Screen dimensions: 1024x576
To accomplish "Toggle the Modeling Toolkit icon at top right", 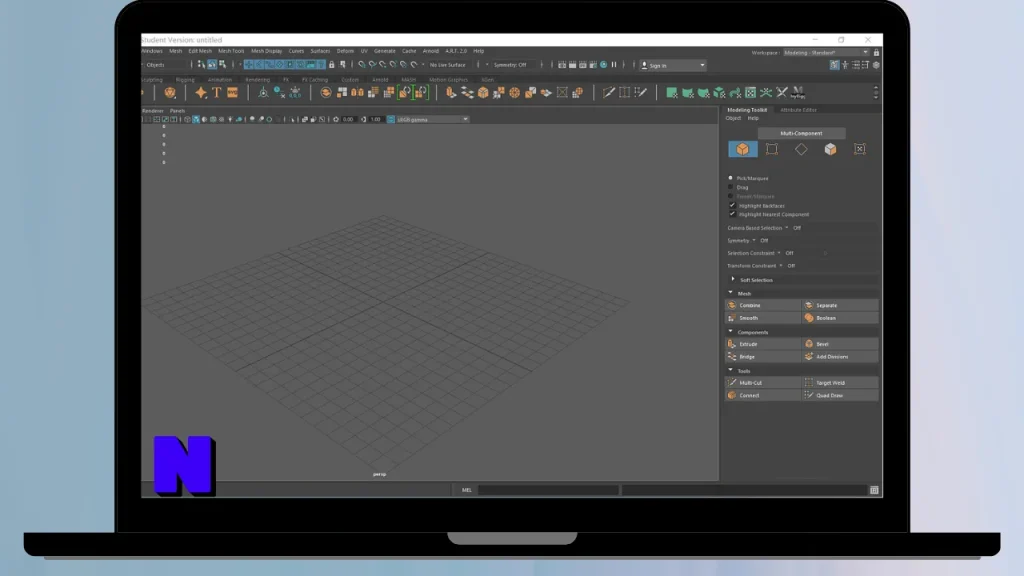I will coord(835,65).
